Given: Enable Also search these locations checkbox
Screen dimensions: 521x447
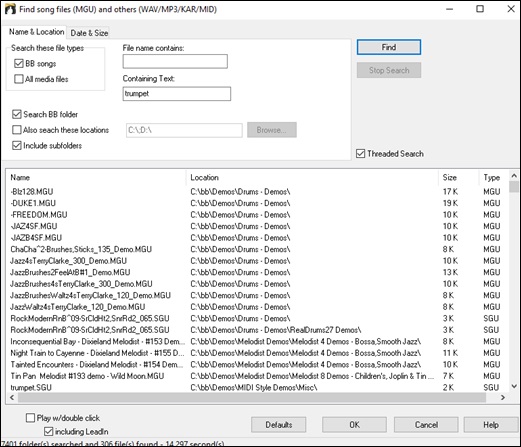Looking at the screenshot, I should 17,130.
